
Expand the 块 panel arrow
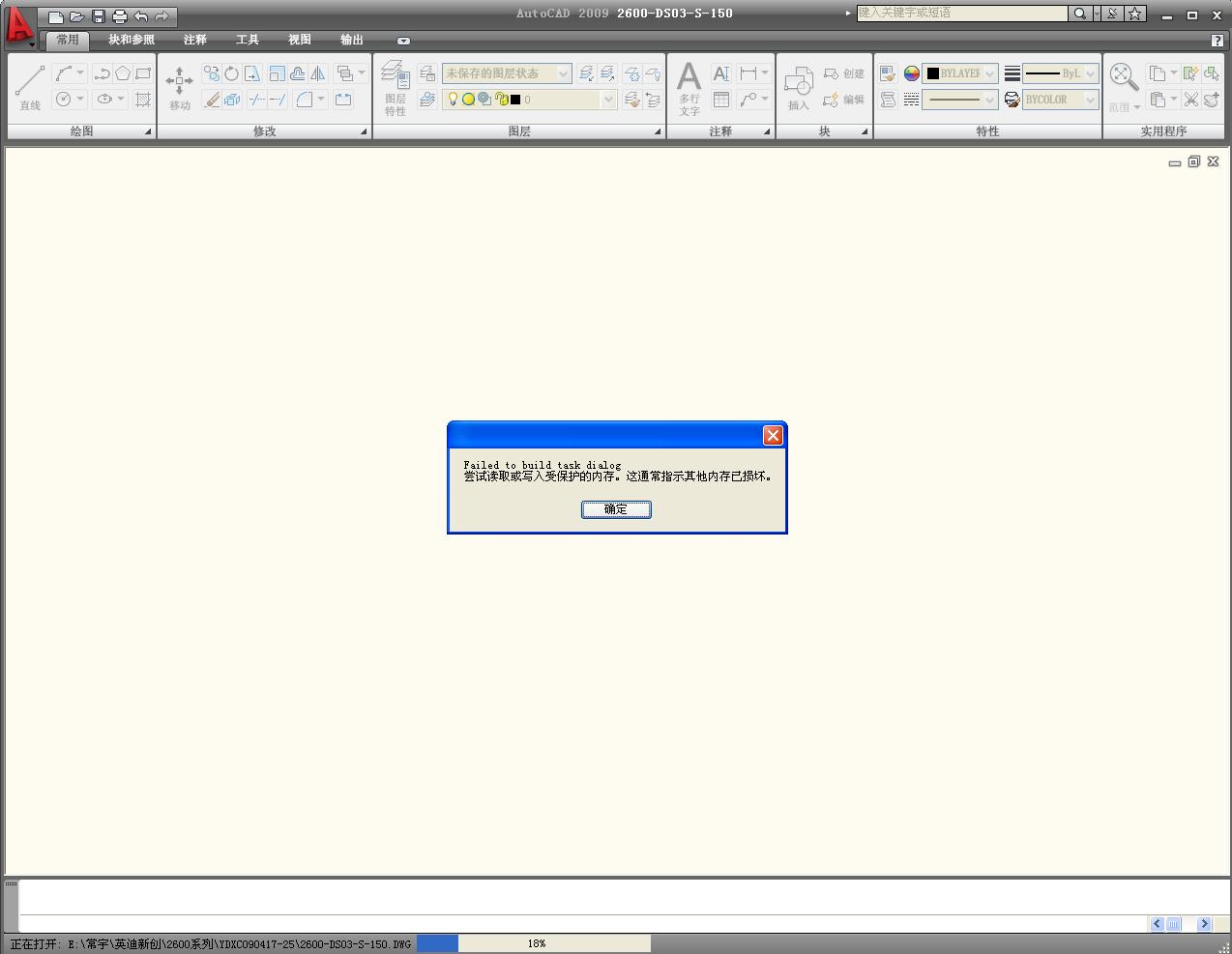(865, 131)
